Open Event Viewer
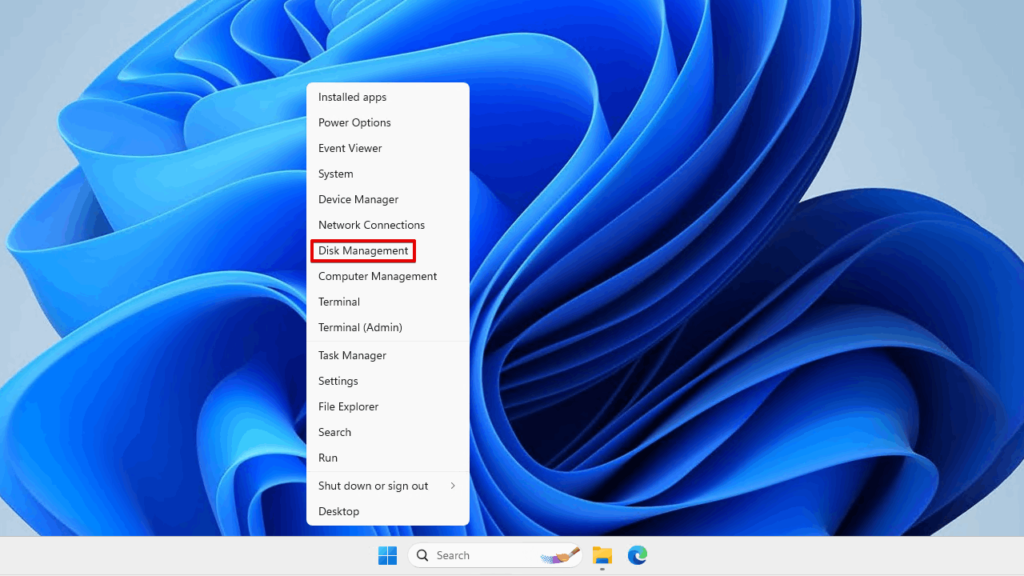 pyautogui.click(x=388, y=148)
